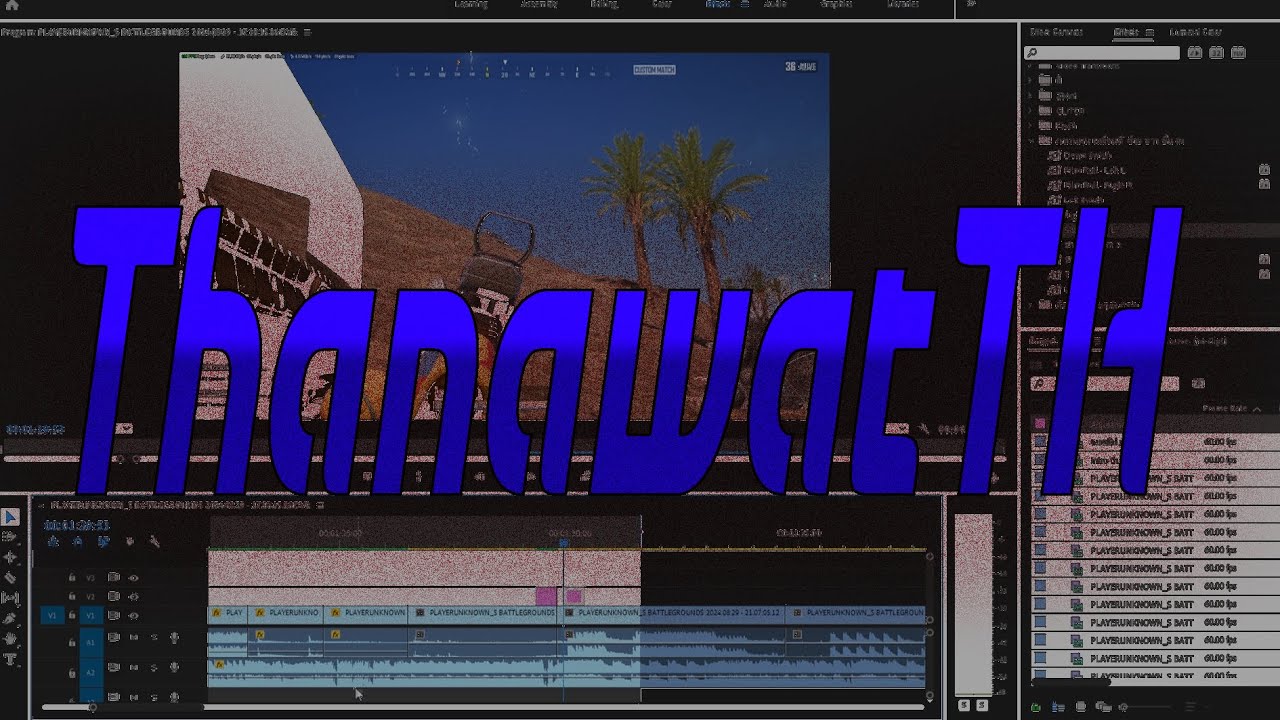
Task: Click the timeline playhead marker
Action: pyautogui.click(x=563, y=542)
